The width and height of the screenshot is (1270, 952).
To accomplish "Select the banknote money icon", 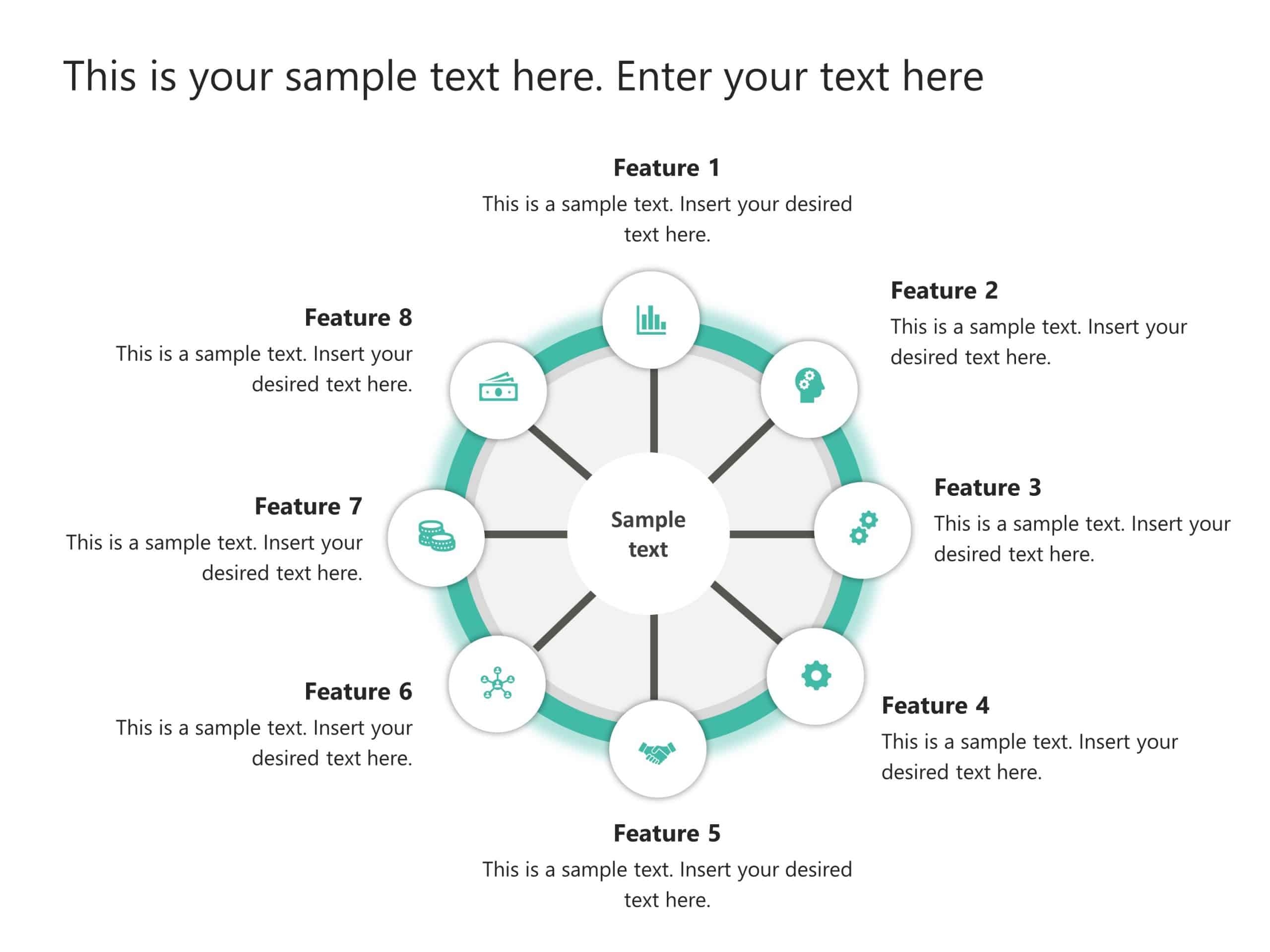I will pos(498,388).
